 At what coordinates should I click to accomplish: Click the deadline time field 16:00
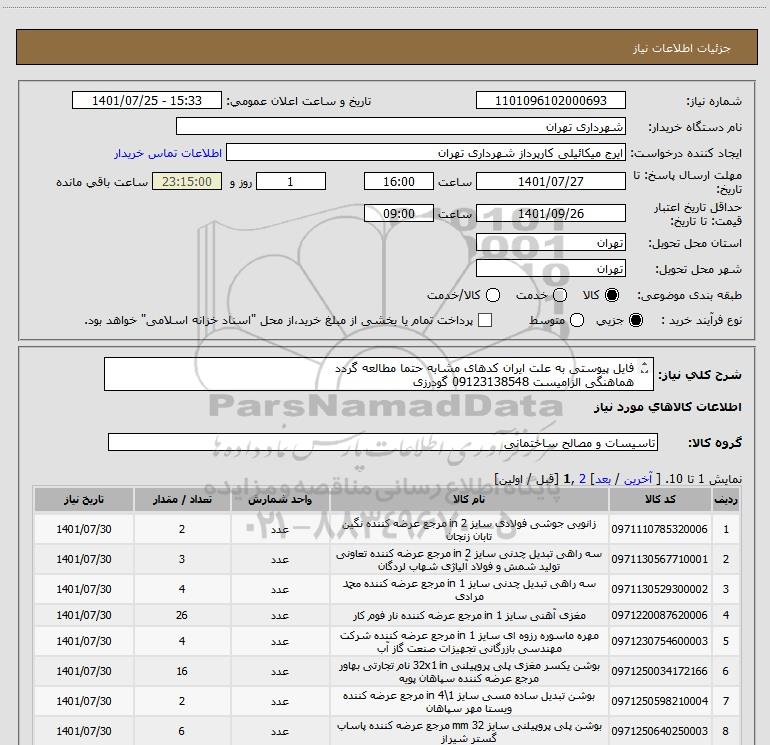point(399,181)
